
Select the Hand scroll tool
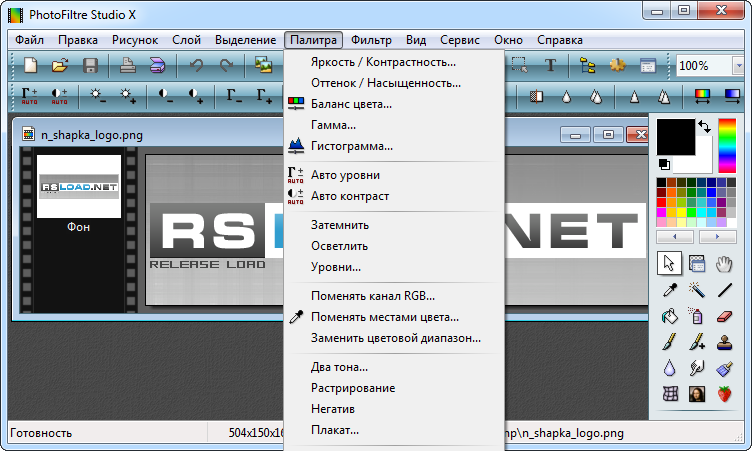coord(724,263)
